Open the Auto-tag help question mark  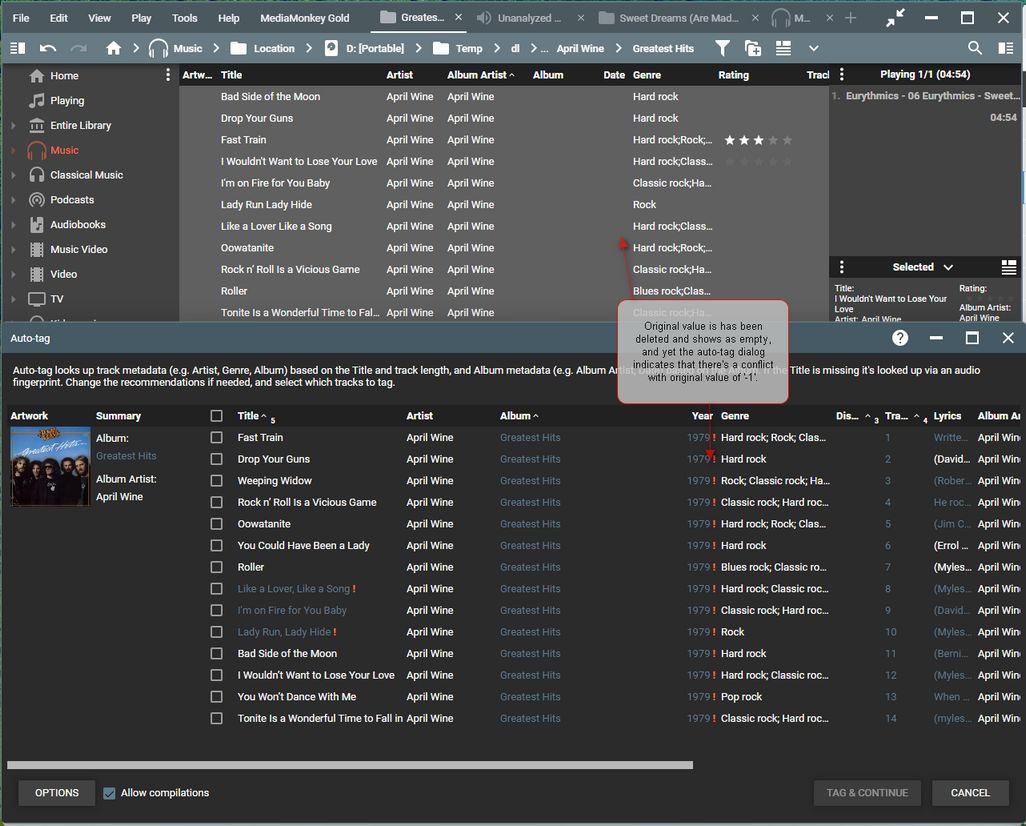click(900, 338)
